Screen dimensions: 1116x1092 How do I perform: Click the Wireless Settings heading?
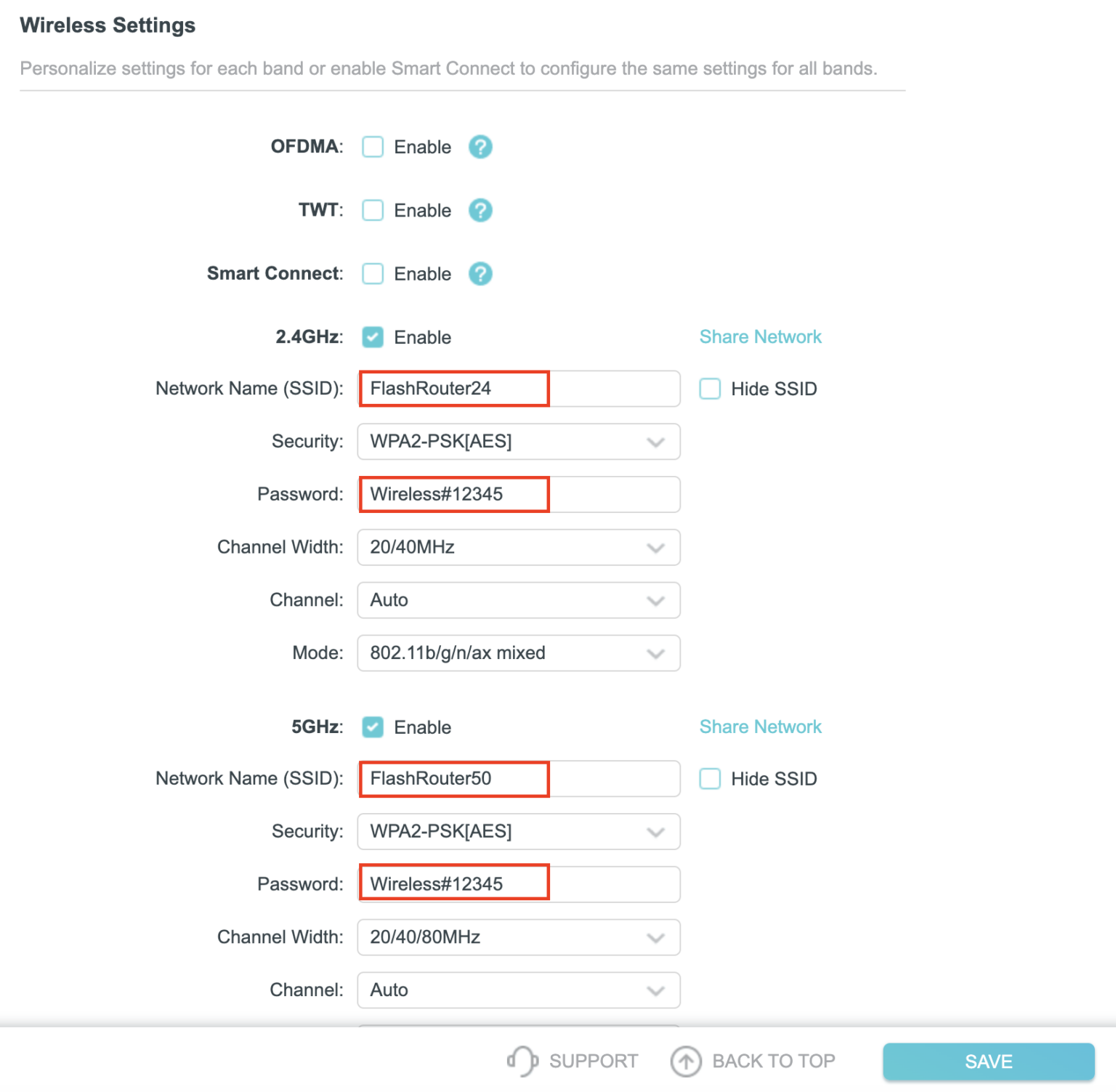(108, 24)
